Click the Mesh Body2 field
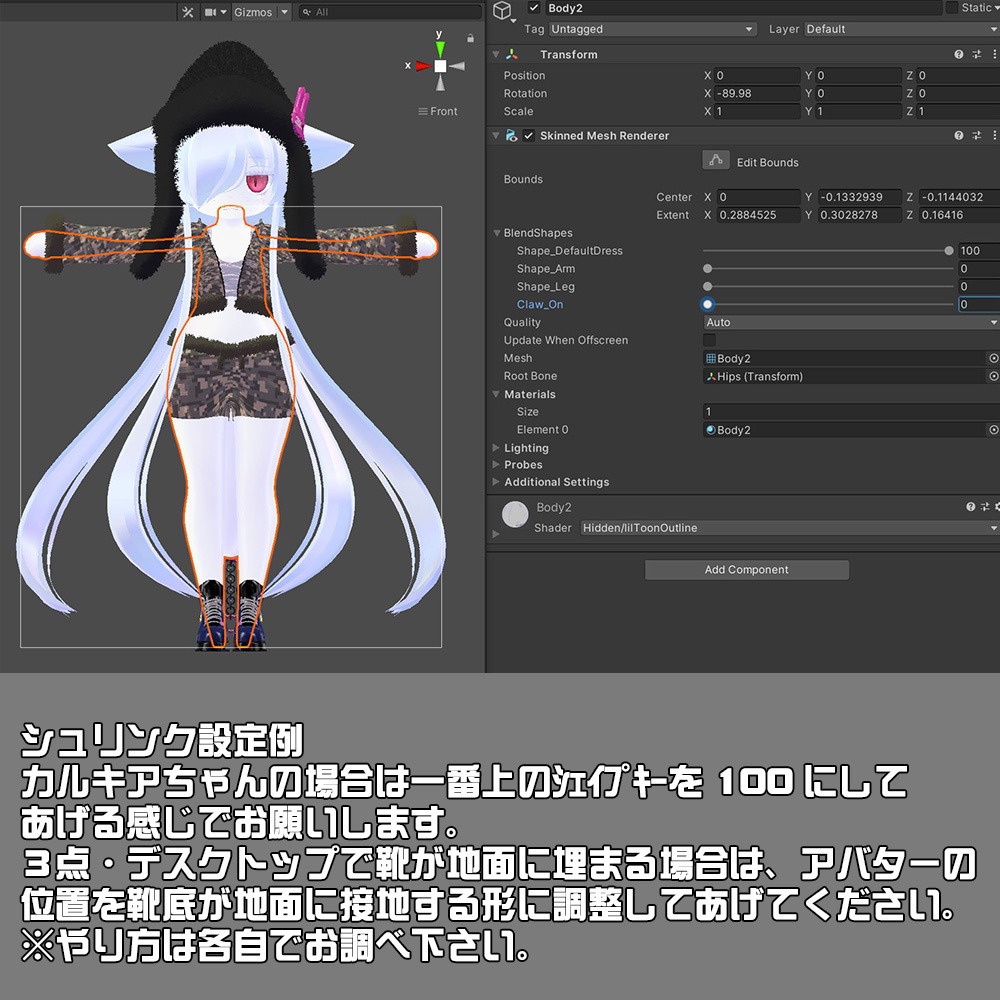The width and height of the screenshot is (1000, 1000). click(x=844, y=358)
